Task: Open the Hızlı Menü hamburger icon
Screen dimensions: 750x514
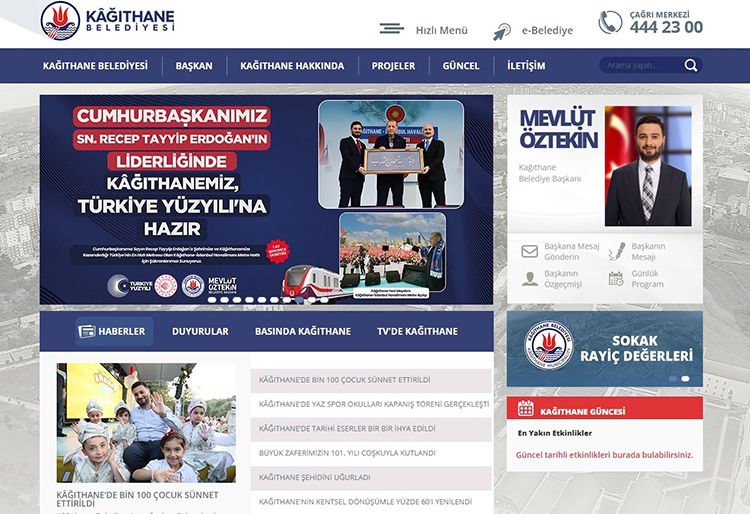Action: 392,29
